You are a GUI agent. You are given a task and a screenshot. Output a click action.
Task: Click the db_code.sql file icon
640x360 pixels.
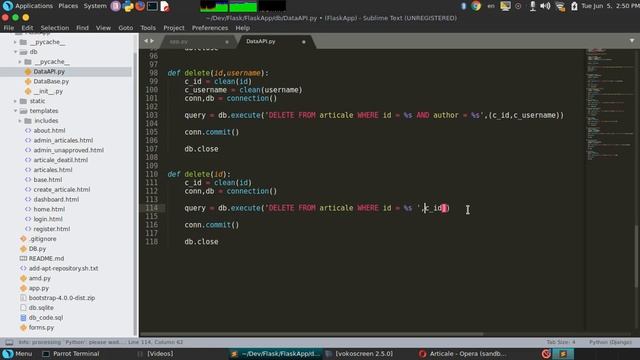click(23, 318)
